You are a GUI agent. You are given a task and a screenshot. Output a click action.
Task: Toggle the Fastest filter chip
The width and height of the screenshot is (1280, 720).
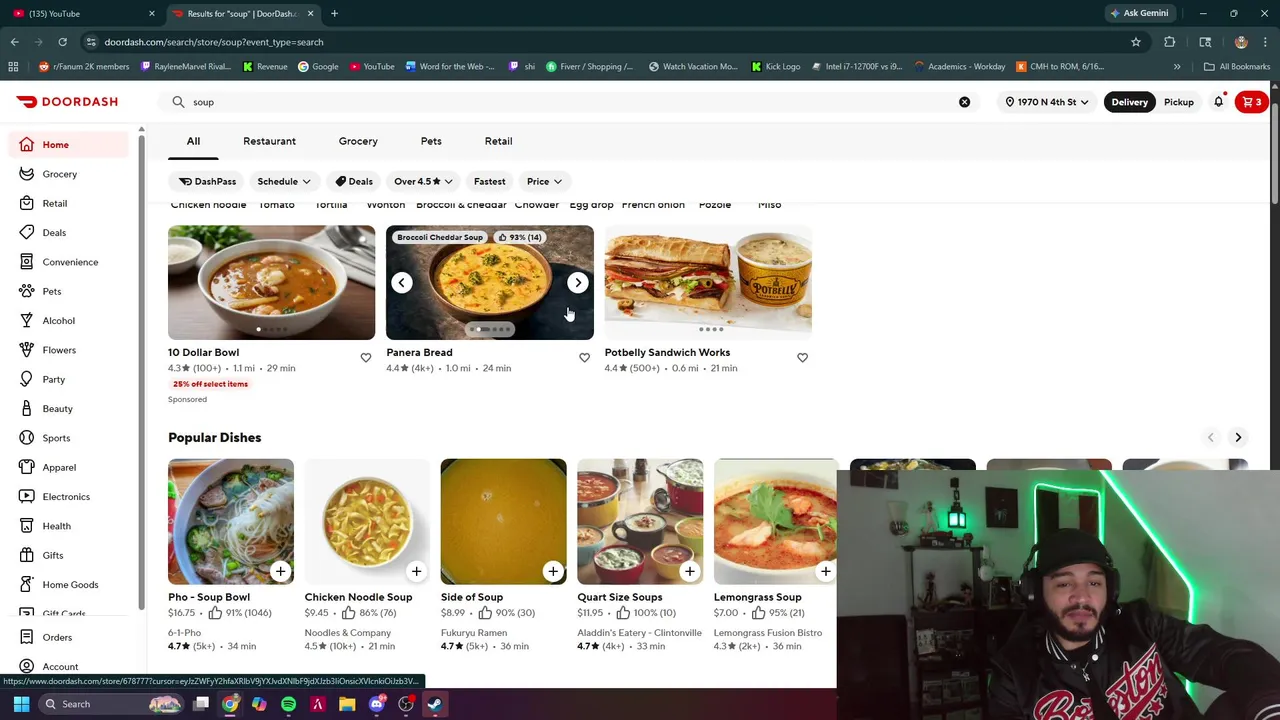[x=490, y=182]
